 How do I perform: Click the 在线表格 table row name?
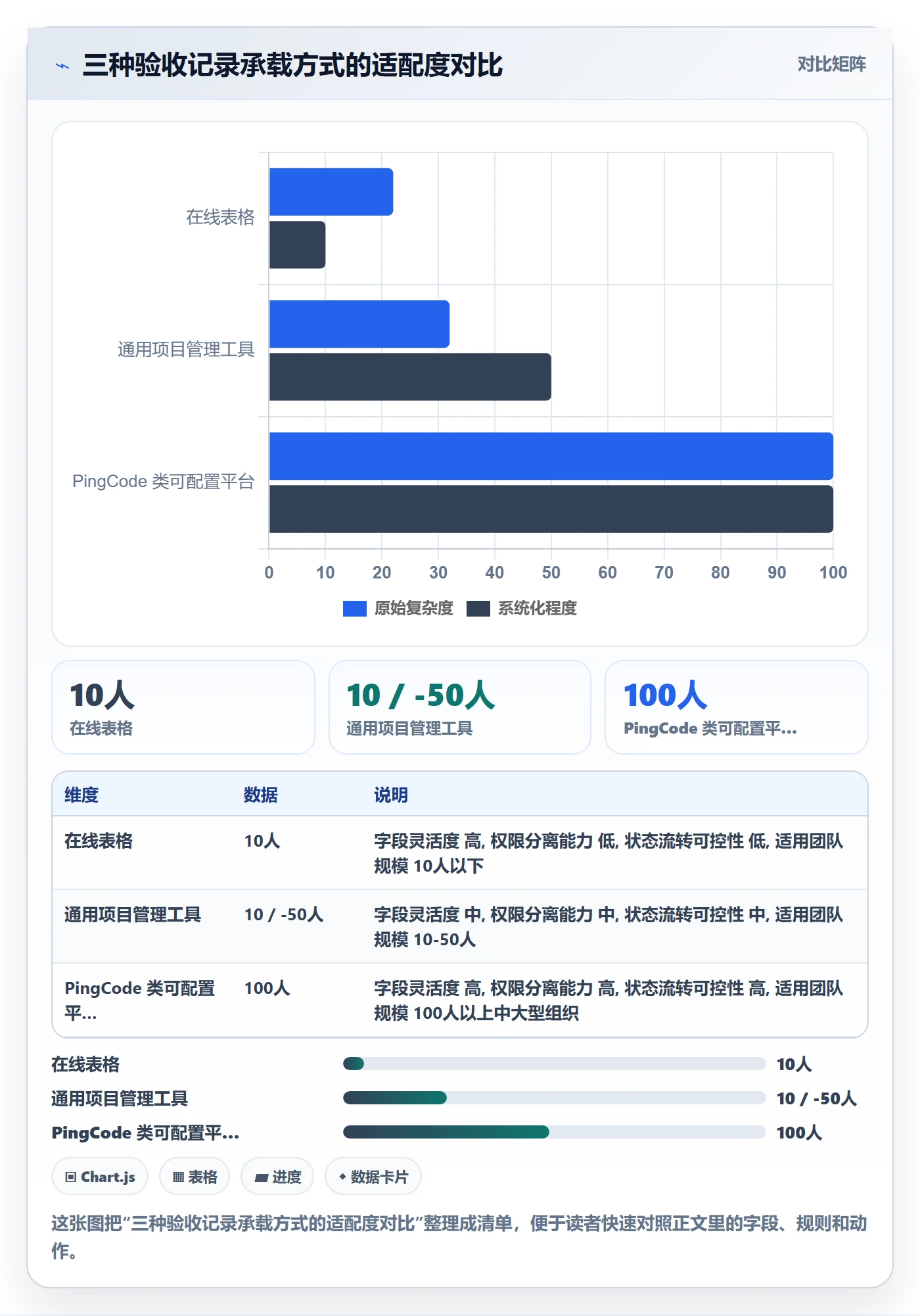99,841
